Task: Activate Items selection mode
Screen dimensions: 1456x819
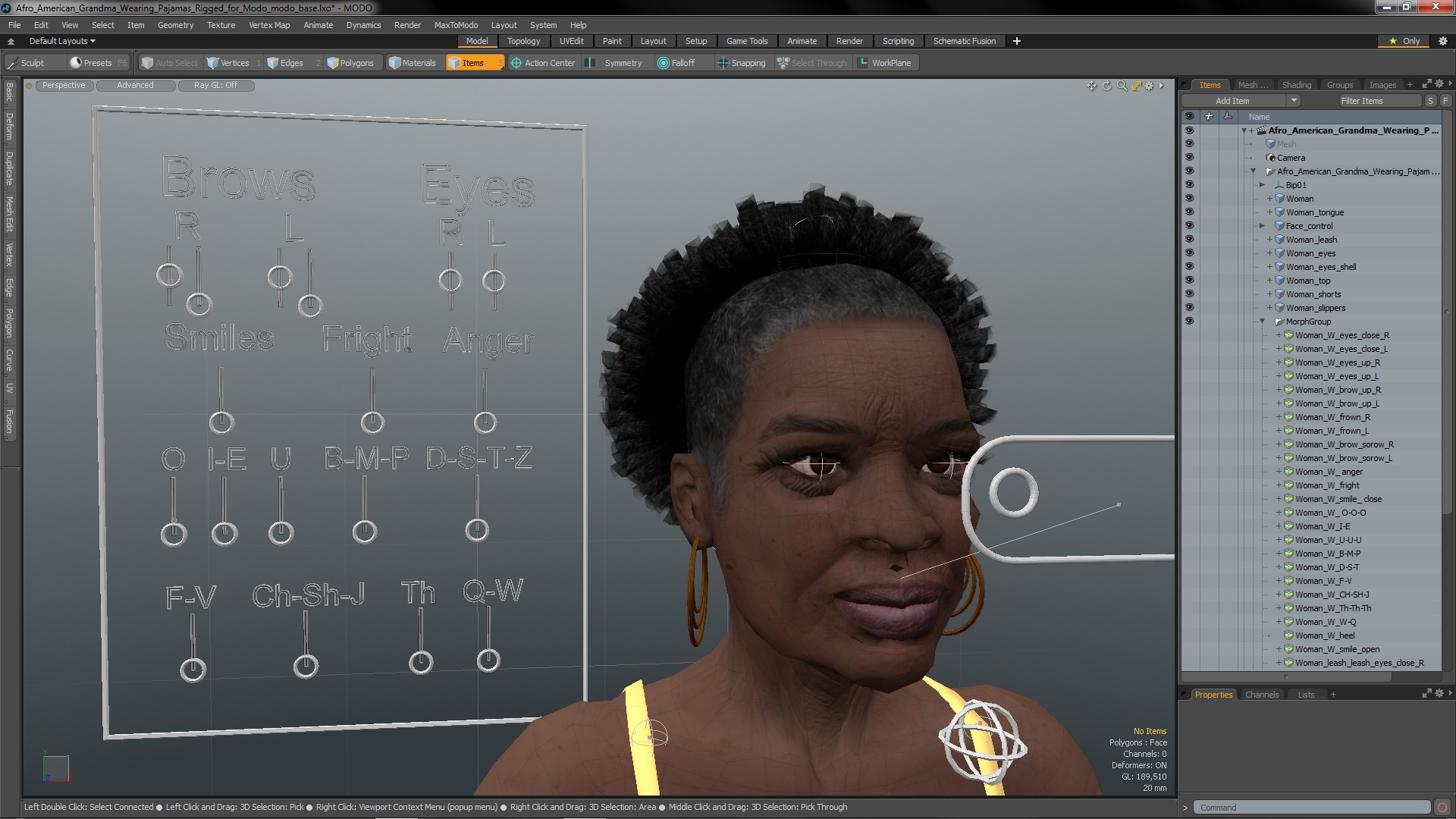Action: click(474, 63)
